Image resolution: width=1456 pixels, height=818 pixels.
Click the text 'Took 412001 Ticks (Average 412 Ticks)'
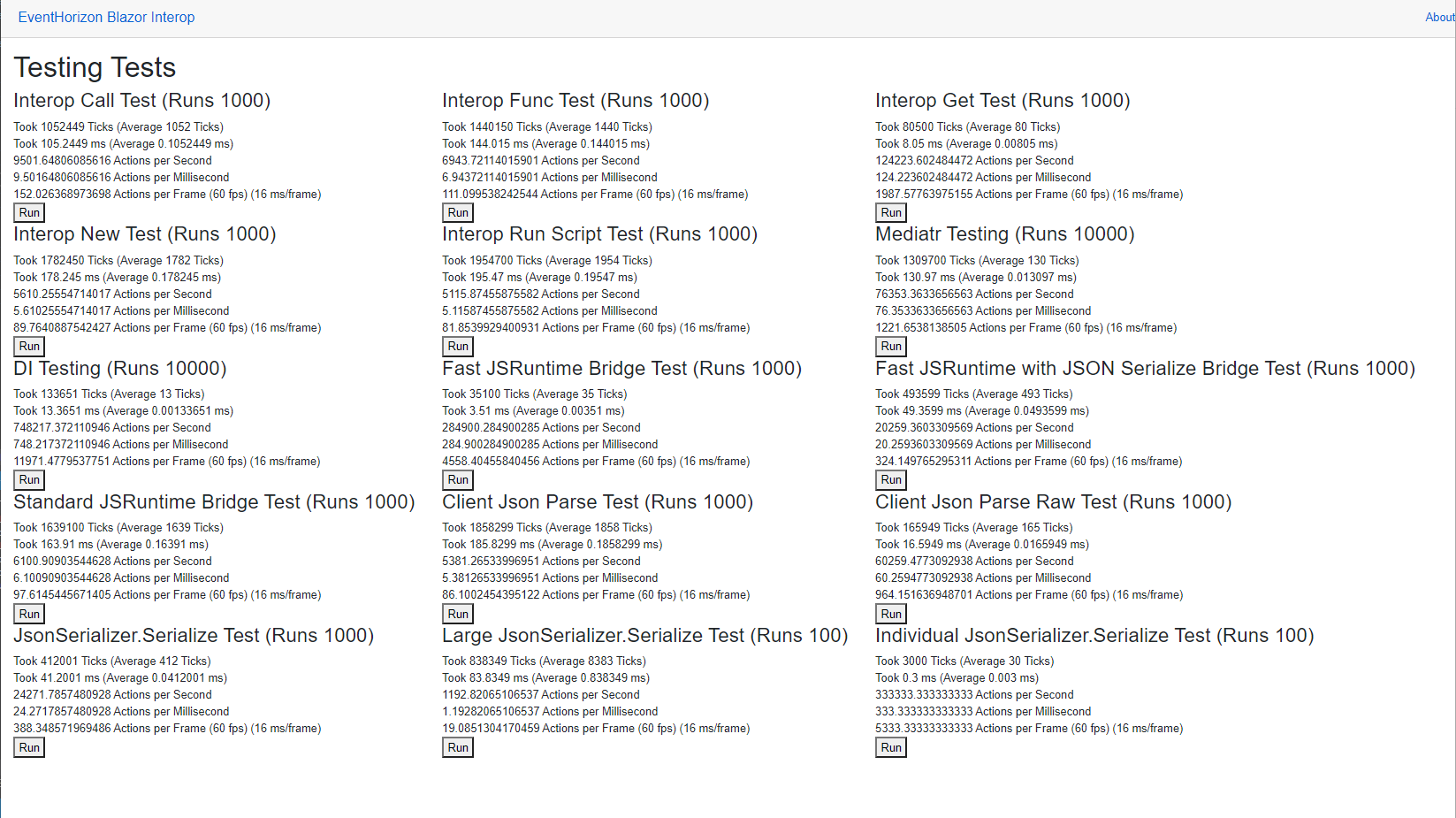click(112, 661)
